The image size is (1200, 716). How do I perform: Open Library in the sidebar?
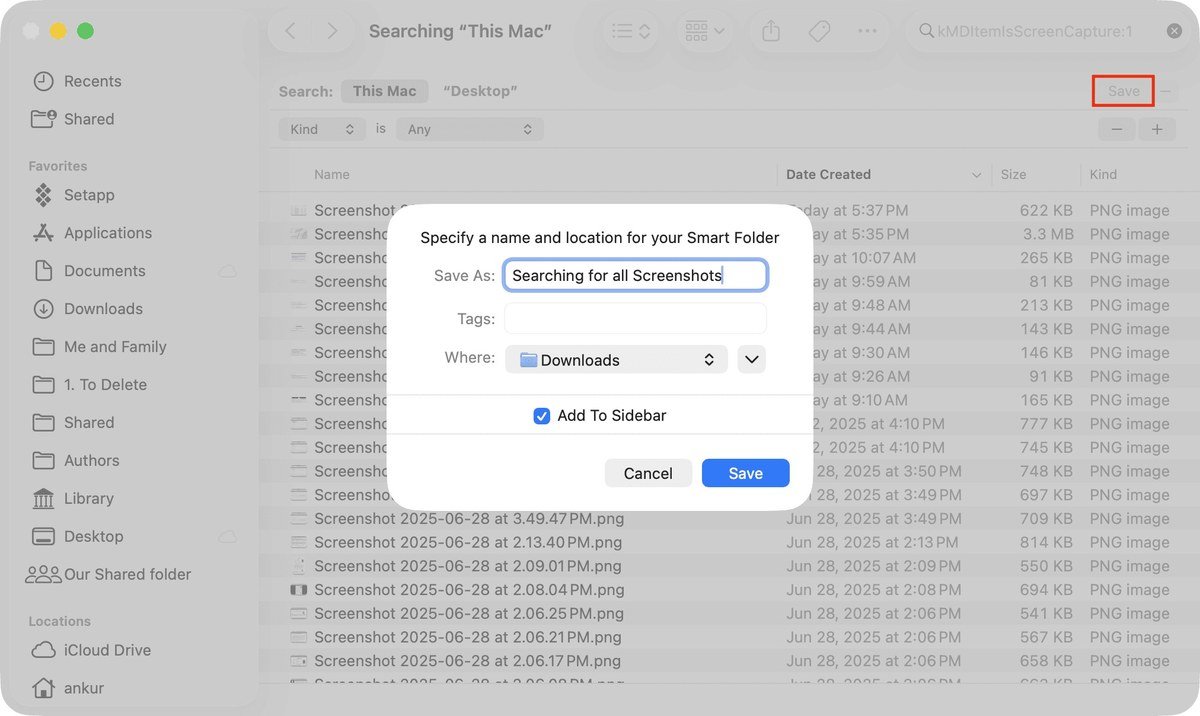click(88, 499)
